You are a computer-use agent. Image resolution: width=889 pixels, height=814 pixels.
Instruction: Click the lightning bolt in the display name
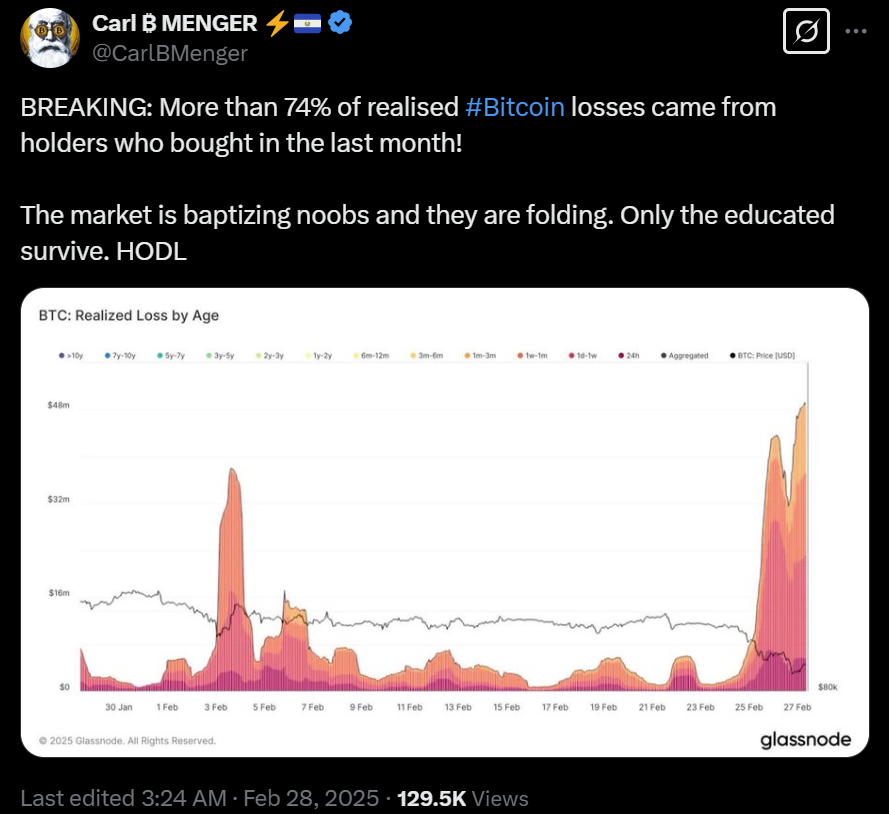(x=277, y=22)
